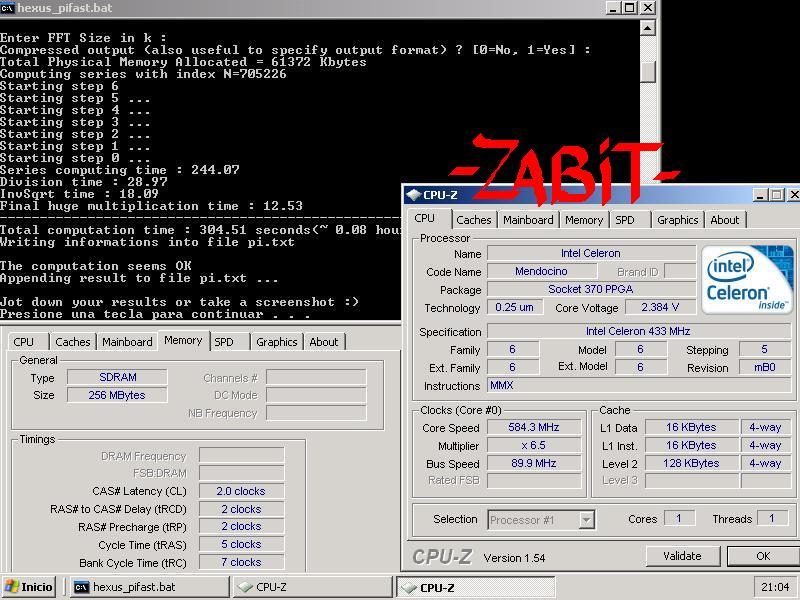
Task: Click the Instructions field showing MMX
Action: click(638, 385)
